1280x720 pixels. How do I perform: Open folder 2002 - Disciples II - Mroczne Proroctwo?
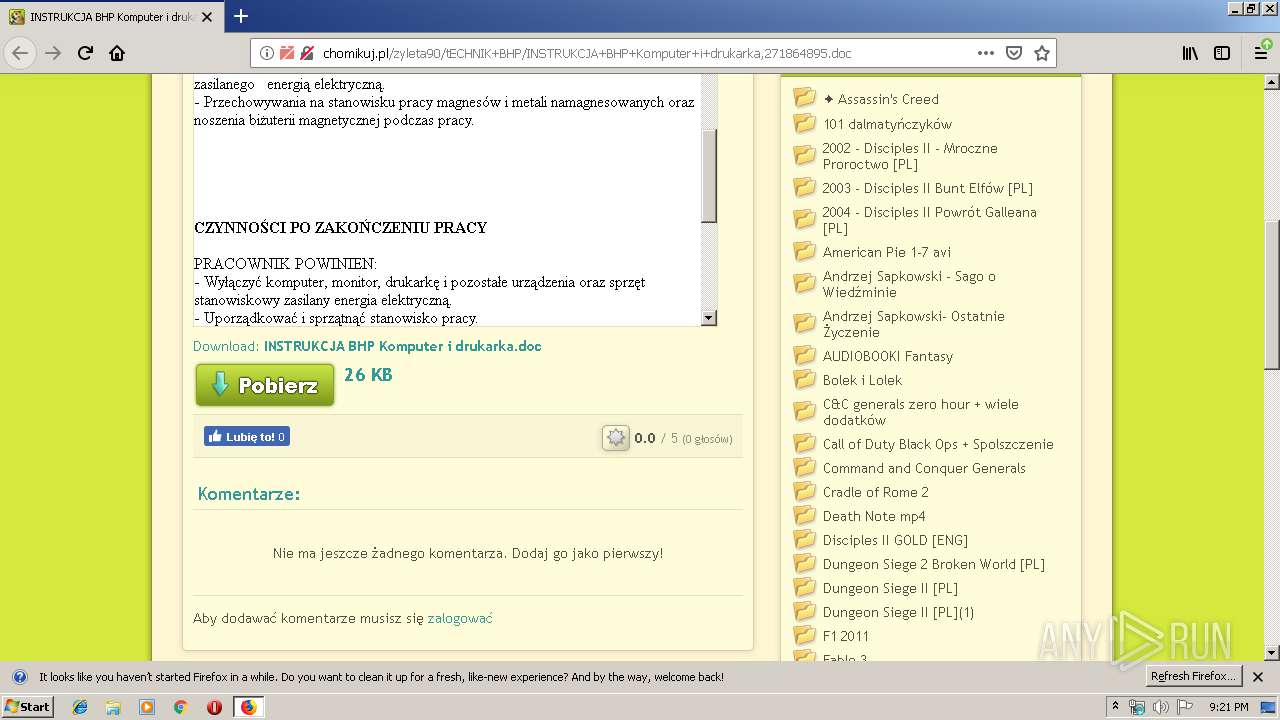pyautogui.click(x=910, y=156)
